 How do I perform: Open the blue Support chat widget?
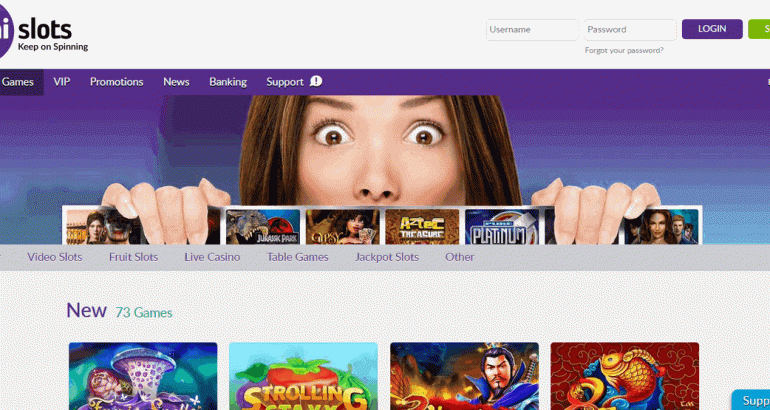coord(751,400)
